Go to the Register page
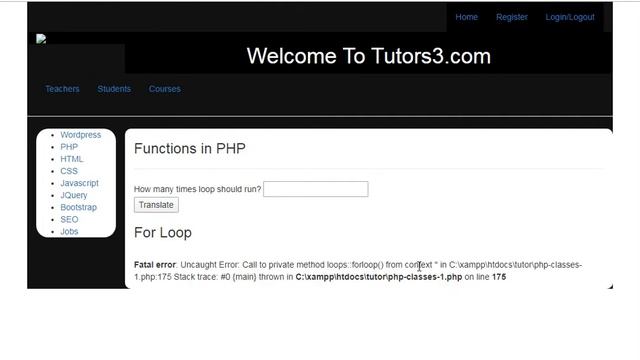Image resolution: width=640 pixels, height=360 pixels. click(512, 17)
